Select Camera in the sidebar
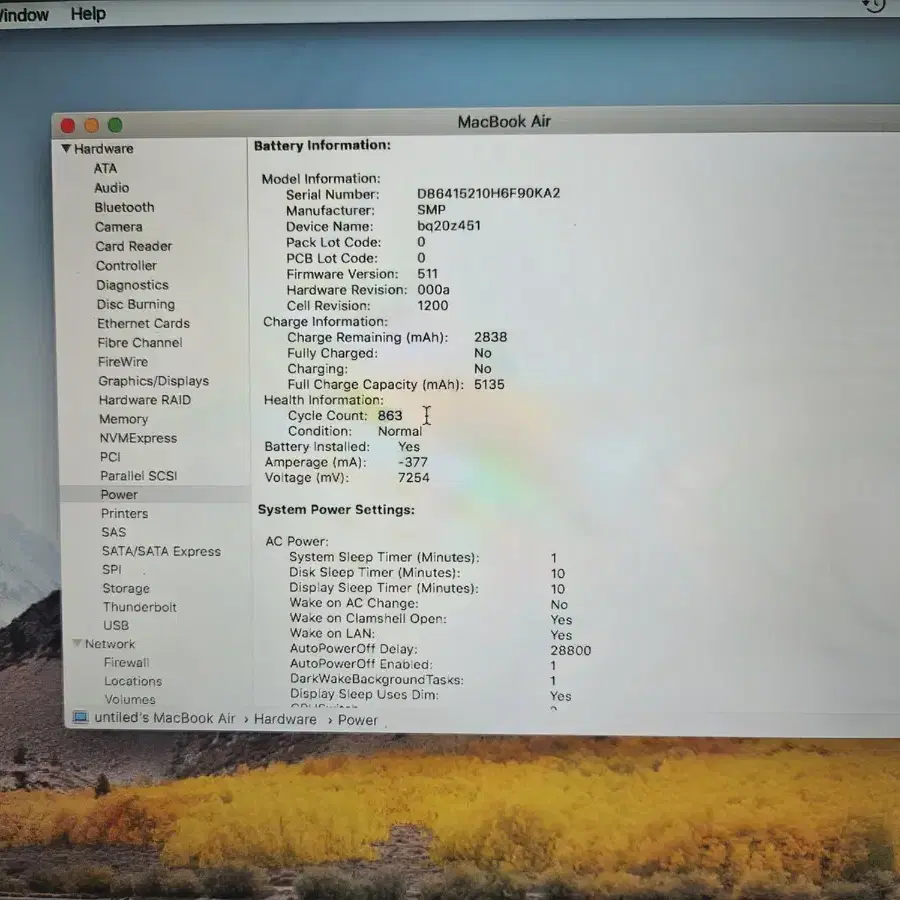The height and width of the screenshot is (900, 900). point(119,227)
